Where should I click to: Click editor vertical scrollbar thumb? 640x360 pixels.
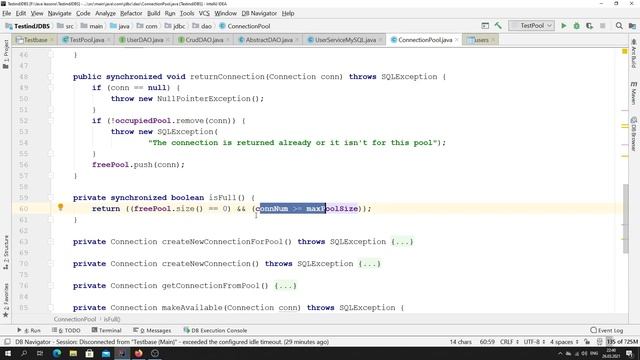626,219
